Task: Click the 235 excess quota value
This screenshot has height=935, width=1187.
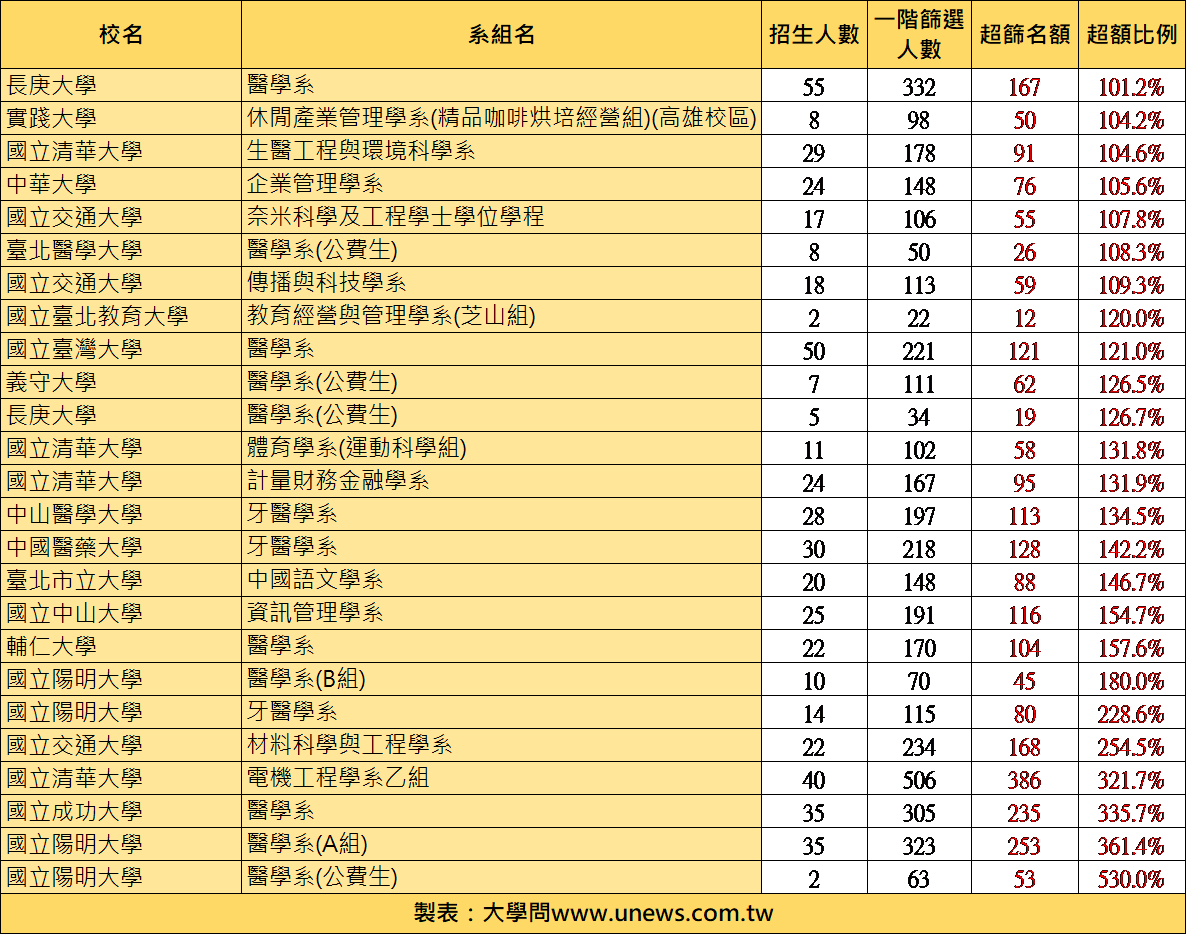Action: click(x=1024, y=814)
